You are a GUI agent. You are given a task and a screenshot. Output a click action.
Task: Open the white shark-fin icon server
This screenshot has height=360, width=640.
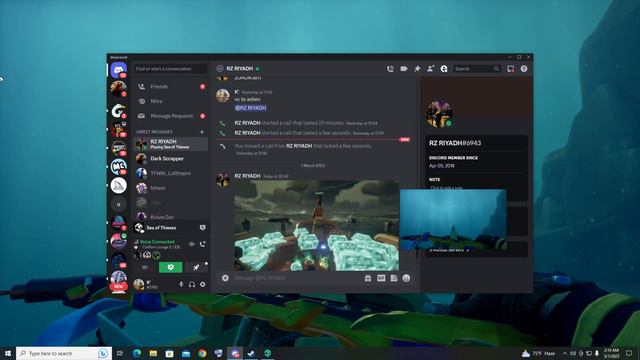(119, 186)
